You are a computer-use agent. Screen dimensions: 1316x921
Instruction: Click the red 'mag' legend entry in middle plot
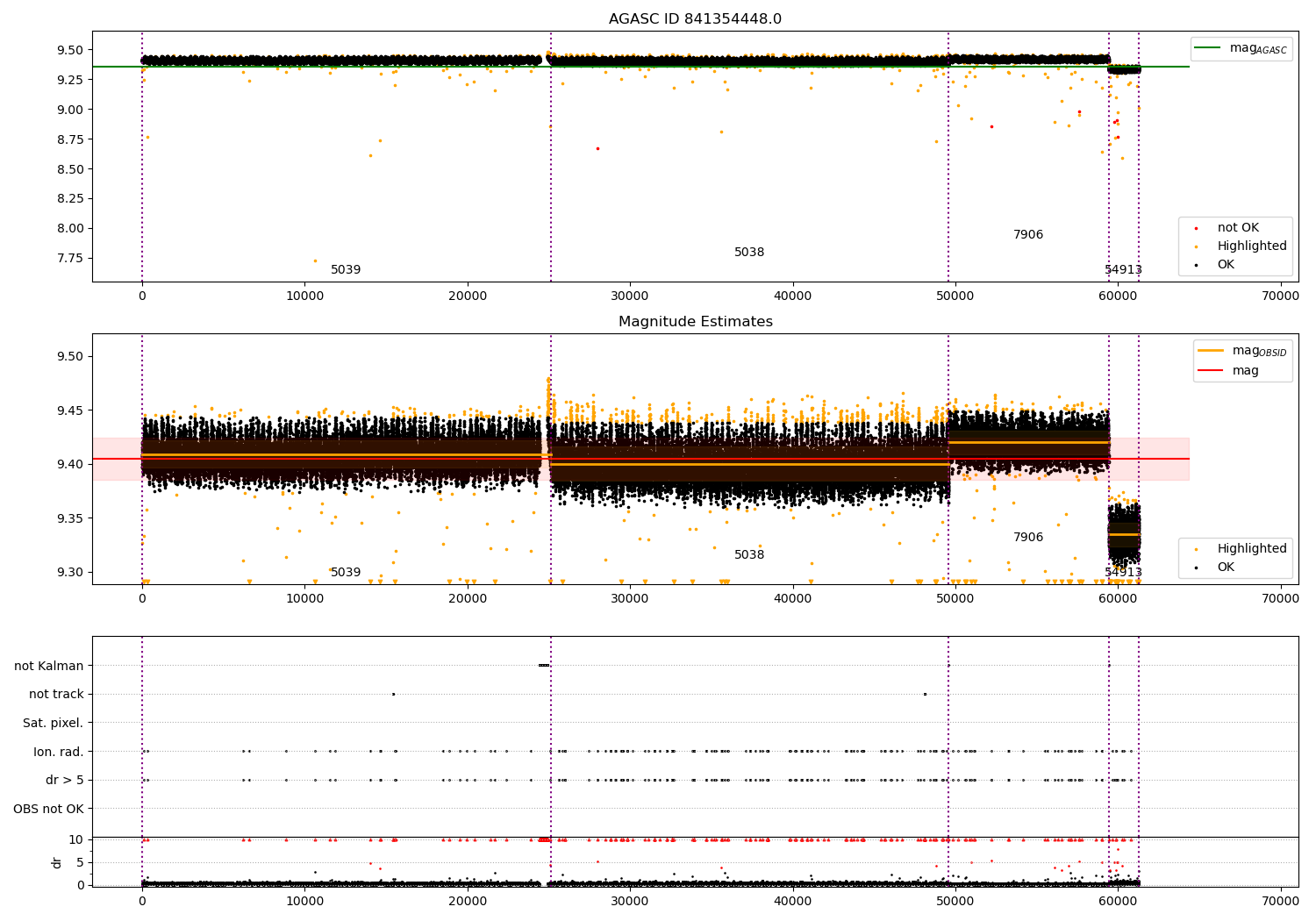click(1228, 371)
